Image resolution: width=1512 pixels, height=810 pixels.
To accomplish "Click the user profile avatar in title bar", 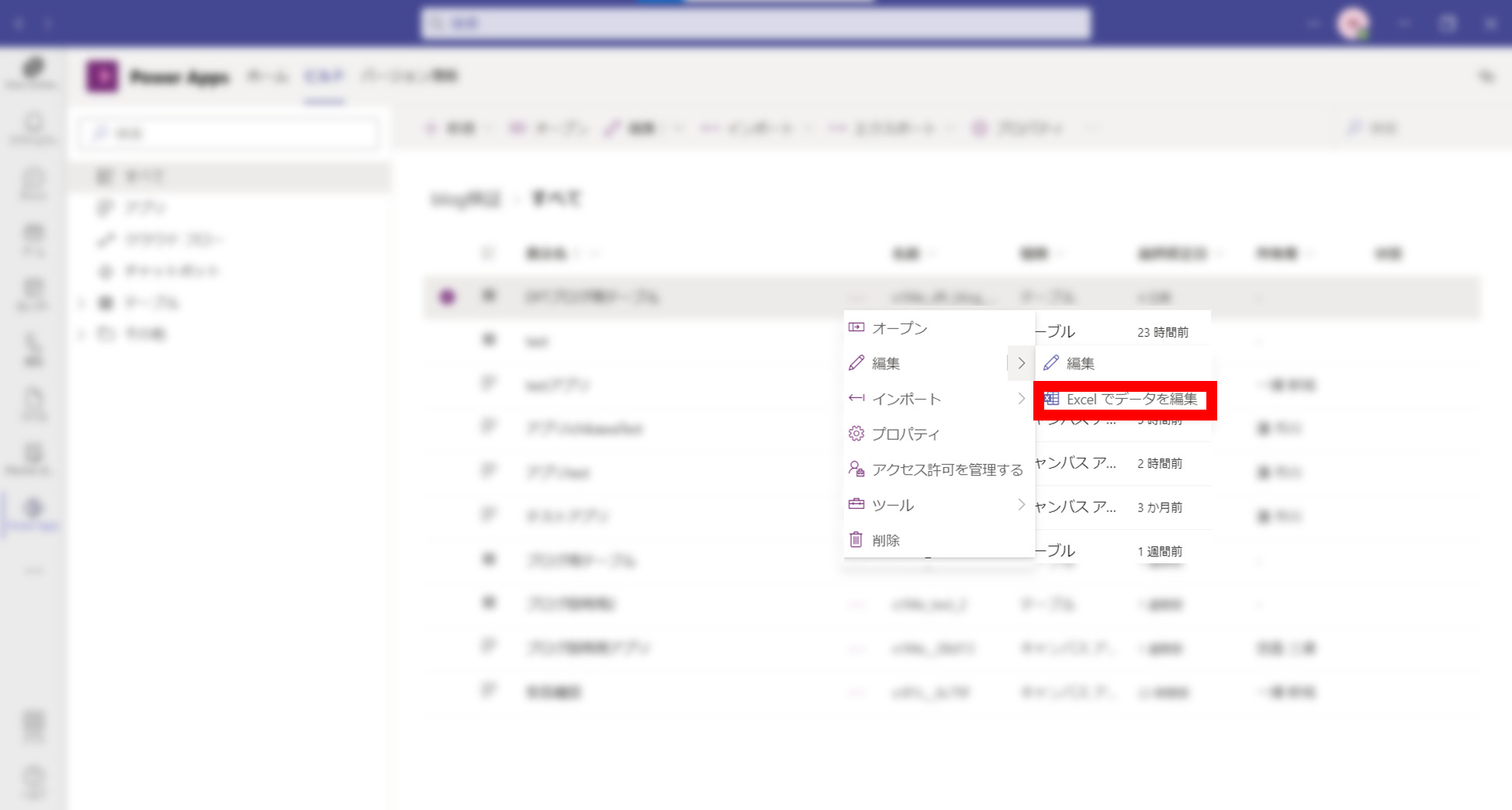I will 1353,24.
